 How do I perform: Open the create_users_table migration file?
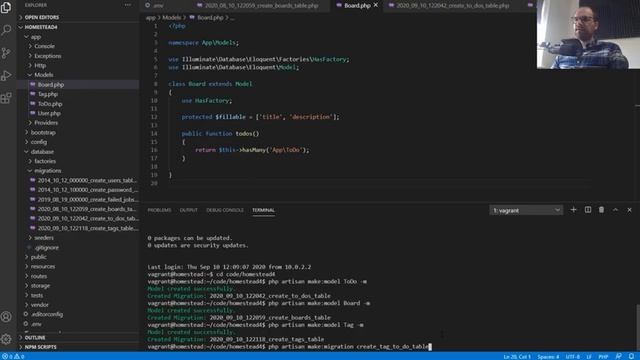[78, 180]
